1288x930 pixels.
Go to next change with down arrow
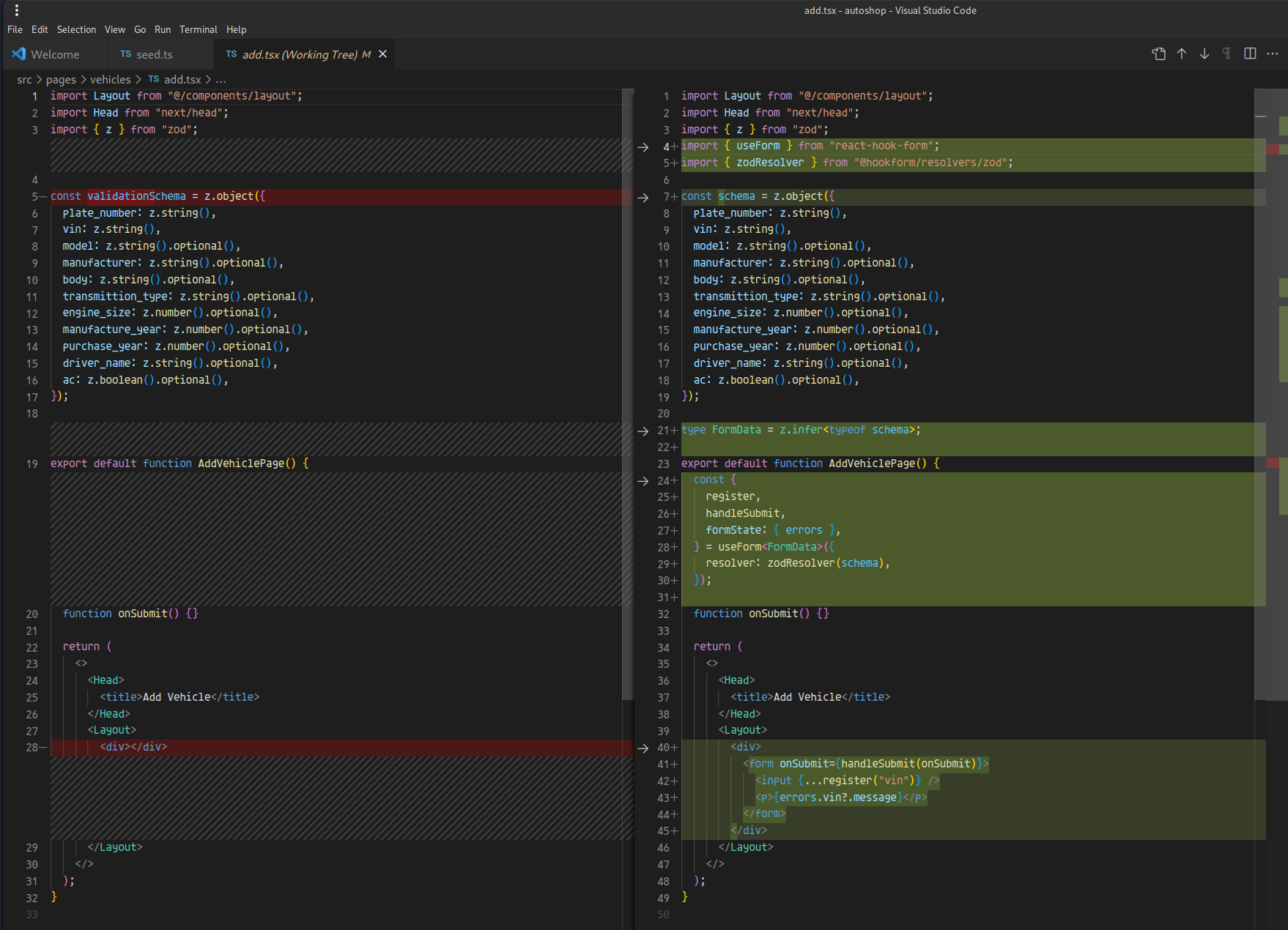[x=1204, y=54]
